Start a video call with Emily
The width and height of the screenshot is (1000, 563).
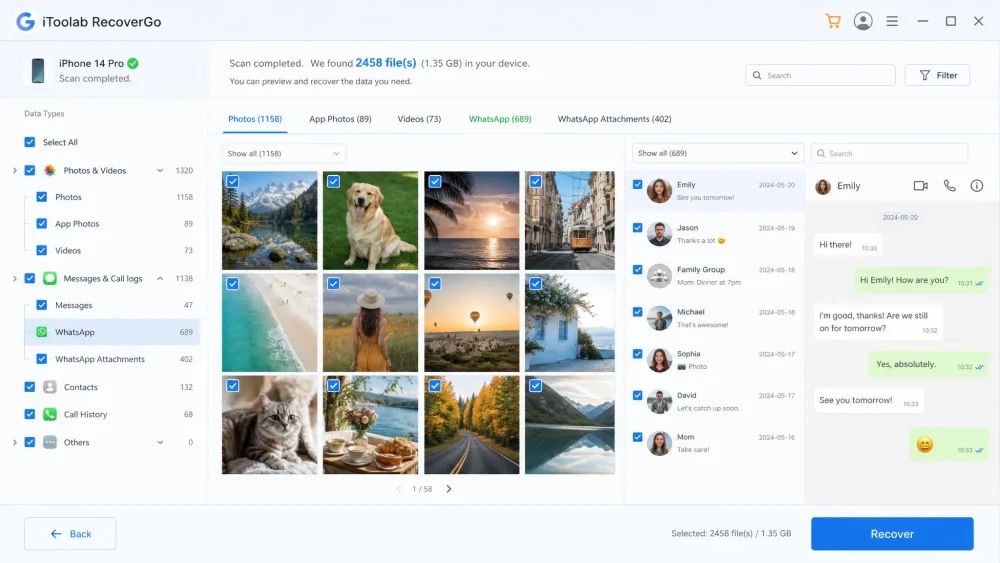tap(920, 186)
